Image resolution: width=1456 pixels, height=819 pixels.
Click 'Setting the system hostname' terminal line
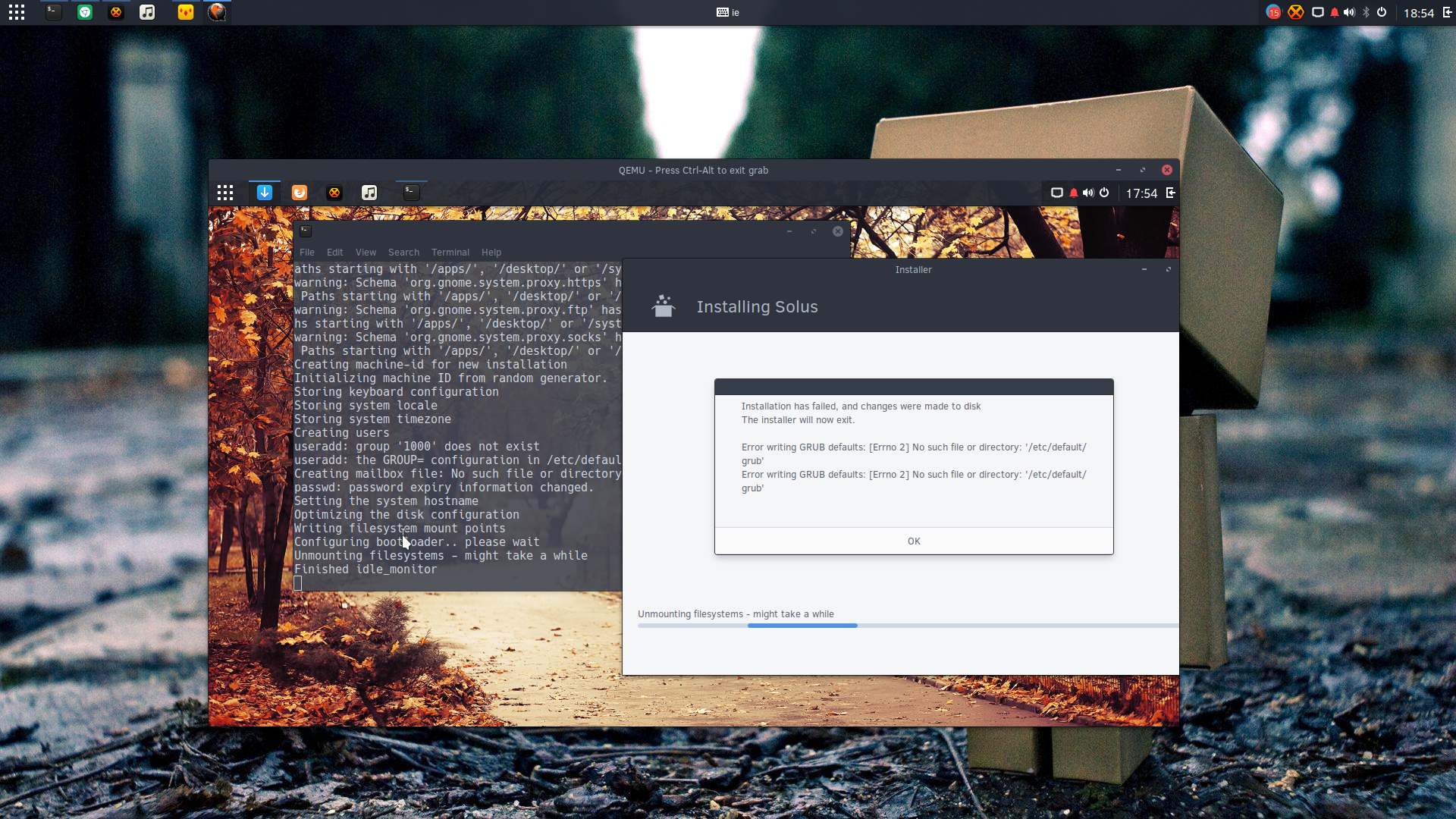386,501
